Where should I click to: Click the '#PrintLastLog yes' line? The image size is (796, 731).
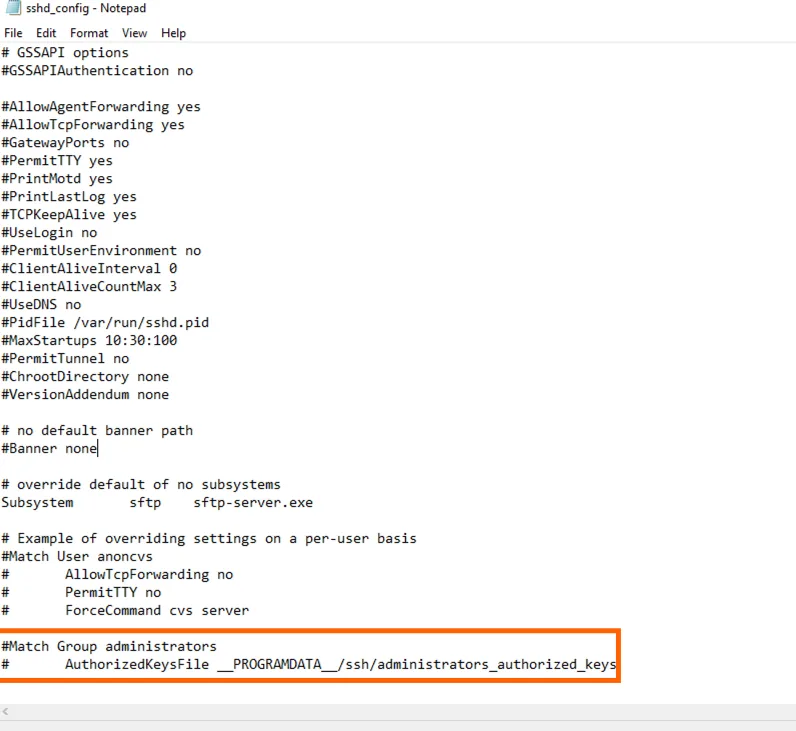69,197
